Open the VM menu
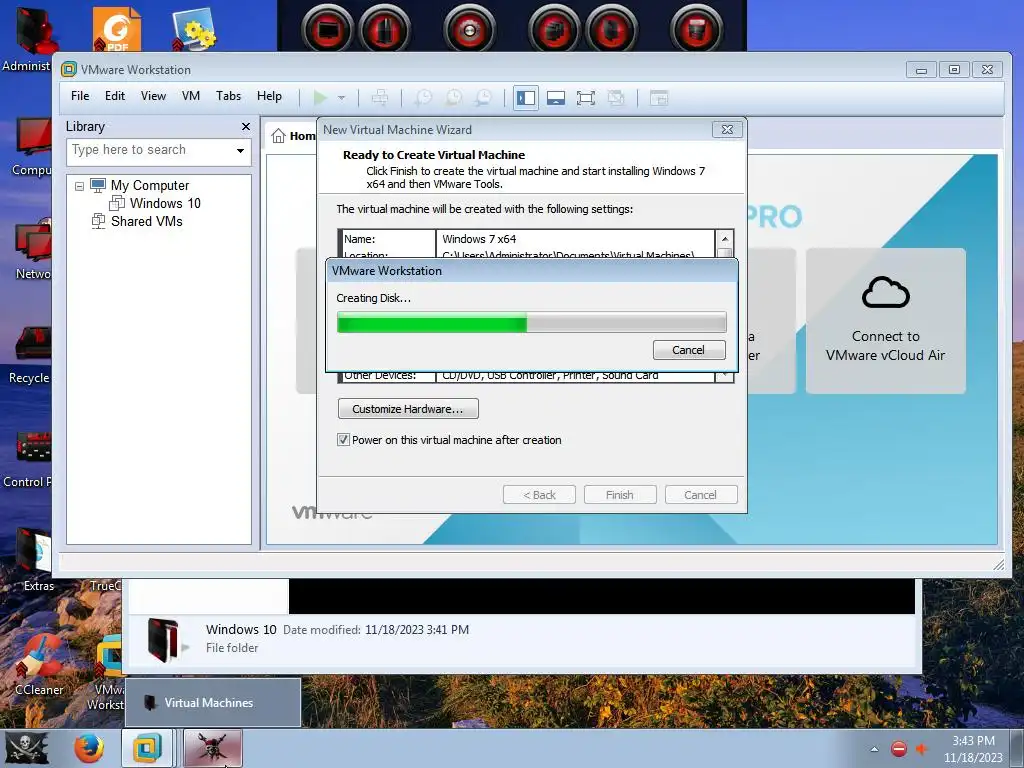1024x768 pixels. (x=191, y=96)
